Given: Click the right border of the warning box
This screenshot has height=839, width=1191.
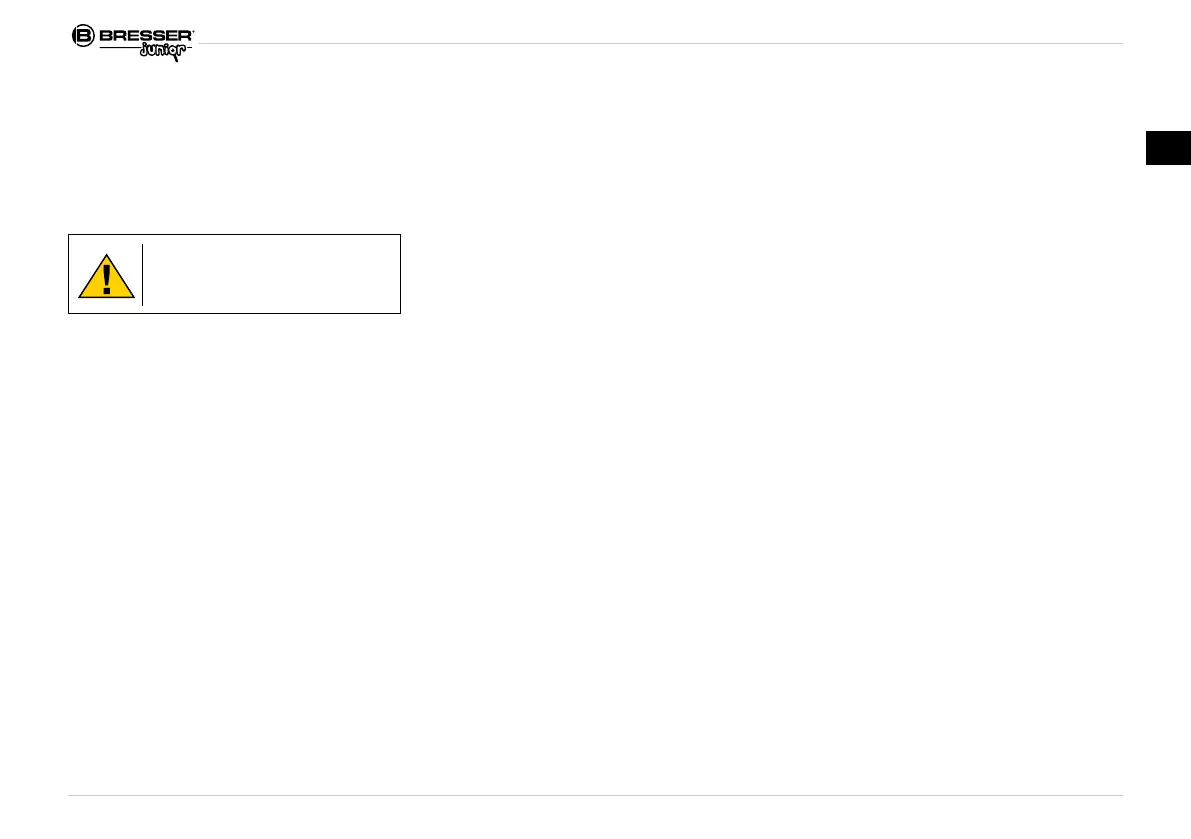Looking at the screenshot, I should tap(400, 274).
